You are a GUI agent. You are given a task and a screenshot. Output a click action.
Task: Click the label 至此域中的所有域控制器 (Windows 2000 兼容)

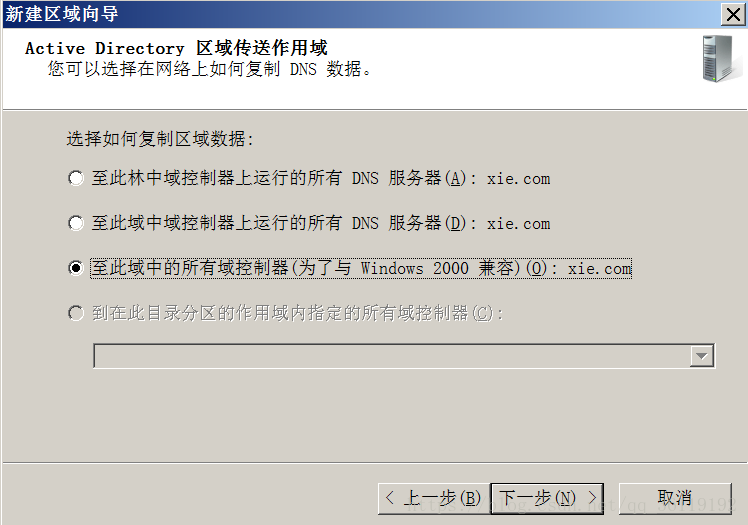click(x=361, y=268)
